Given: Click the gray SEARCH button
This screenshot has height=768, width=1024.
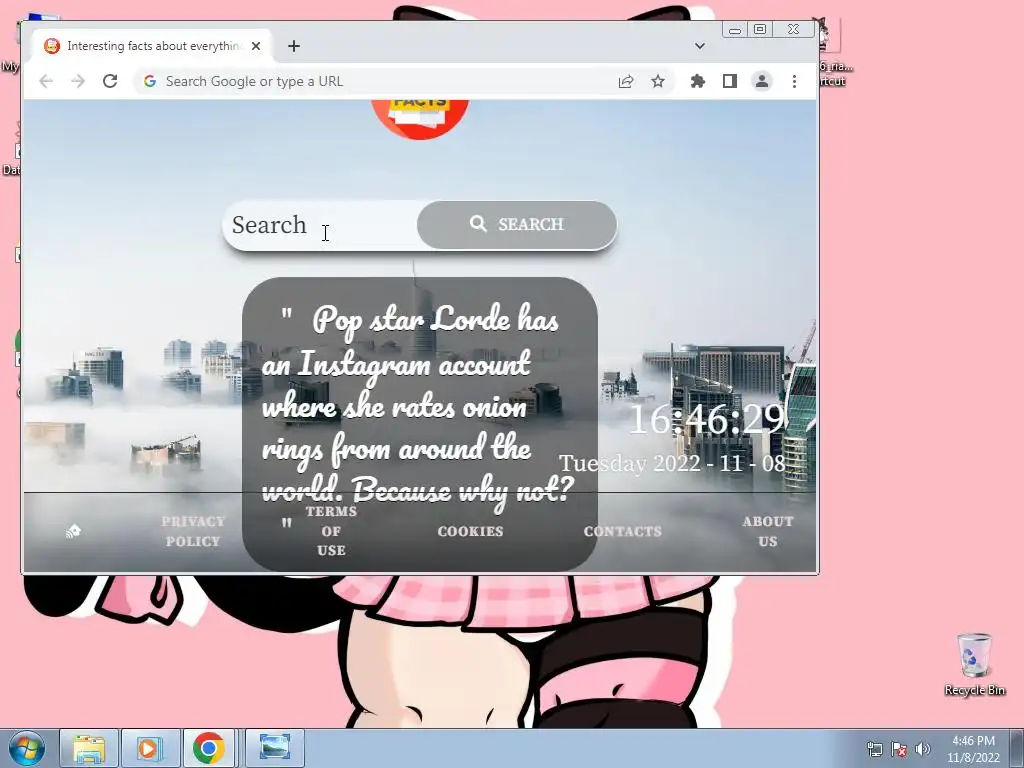Looking at the screenshot, I should tap(517, 225).
